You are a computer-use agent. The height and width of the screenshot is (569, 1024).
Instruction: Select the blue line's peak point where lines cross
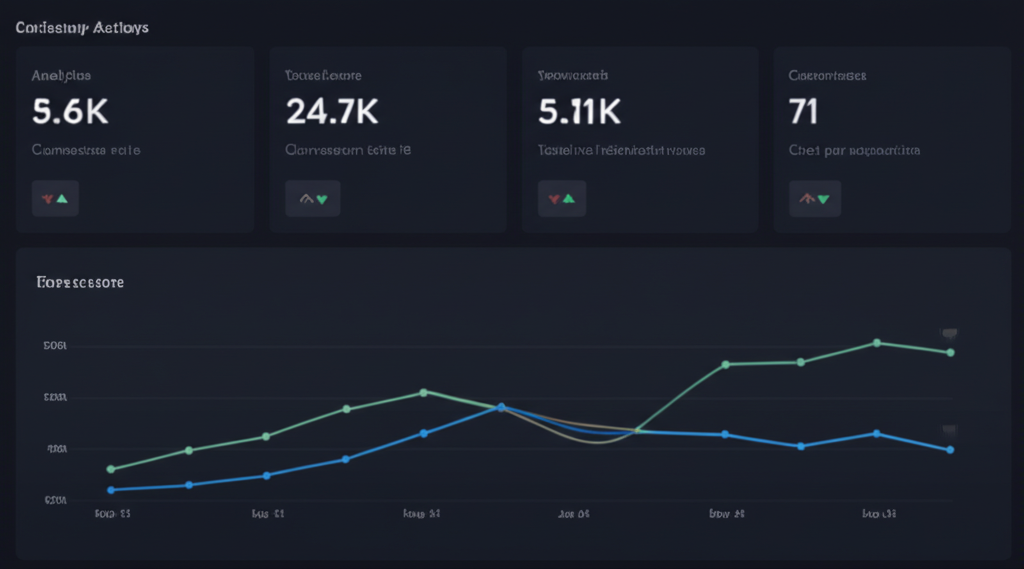[x=501, y=407]
